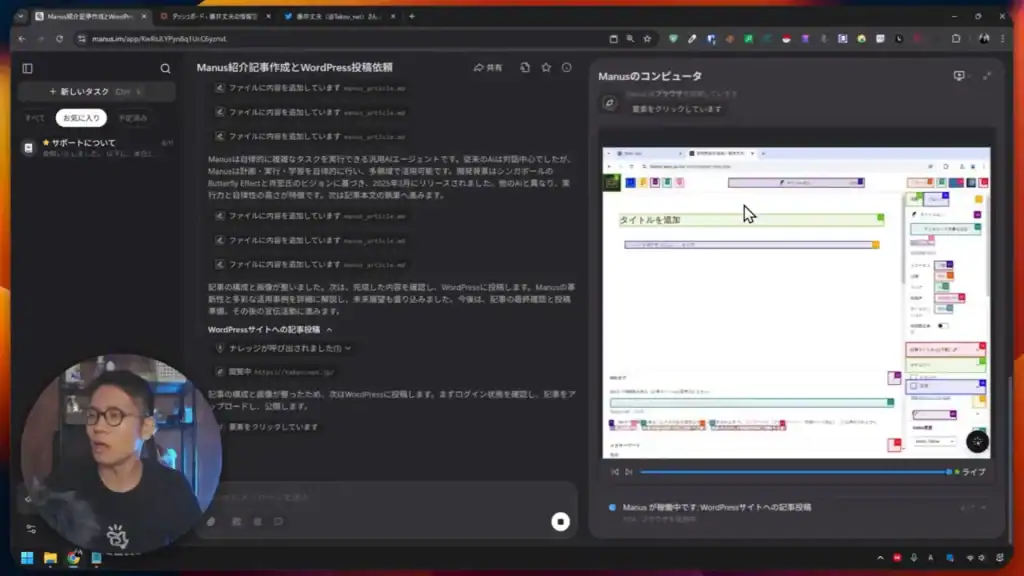1024x576 pixels.
Task: Click the attachment paperclip icon
Action: (x=211, y=522)
